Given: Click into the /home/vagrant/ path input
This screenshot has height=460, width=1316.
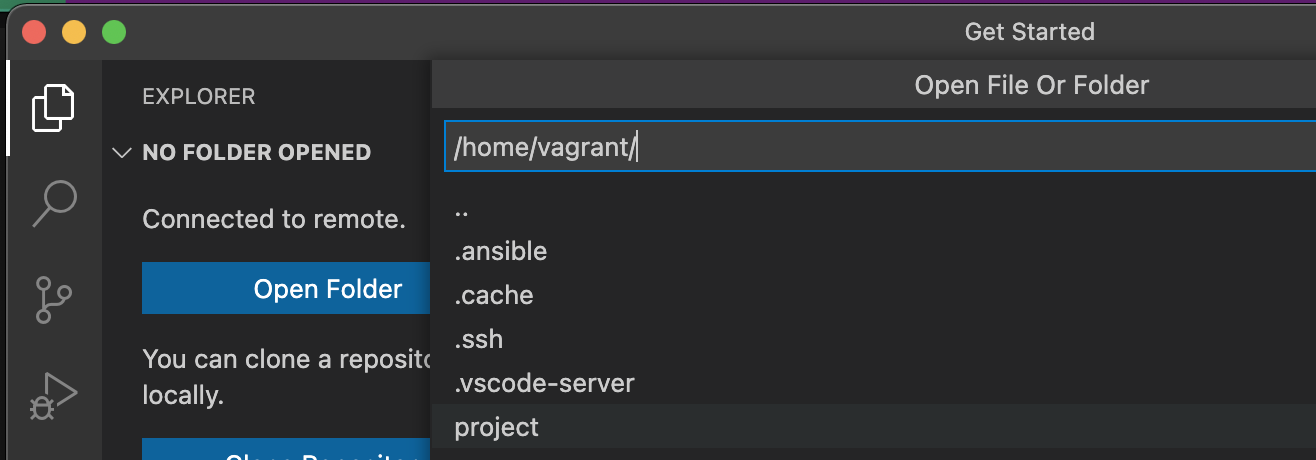Looking at the screenshot, I should click(x=880, y=147).
